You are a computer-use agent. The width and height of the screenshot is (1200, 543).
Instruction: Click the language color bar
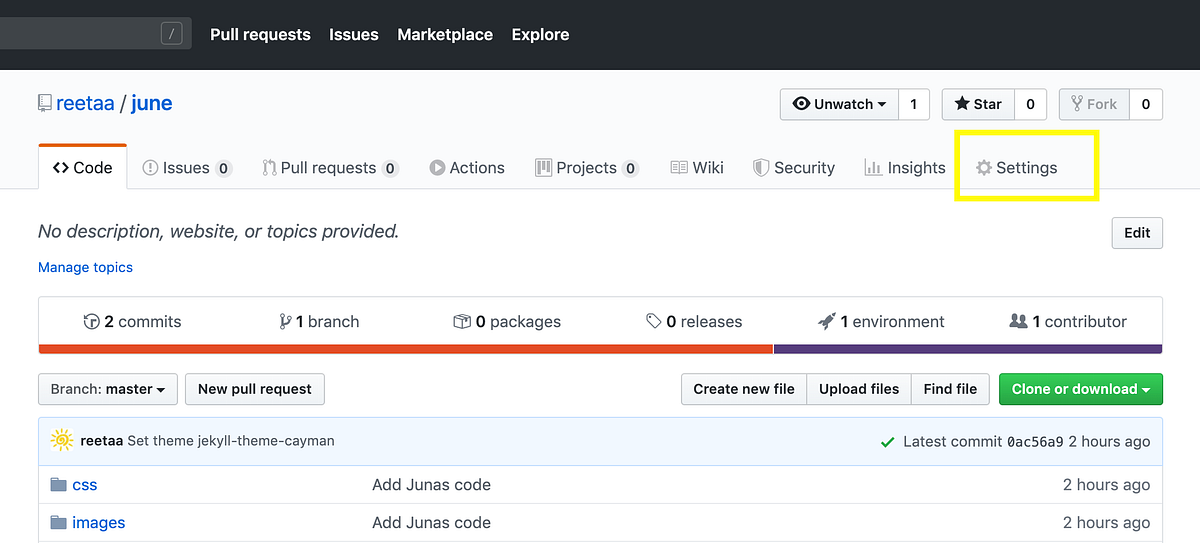tap(600, 349)
